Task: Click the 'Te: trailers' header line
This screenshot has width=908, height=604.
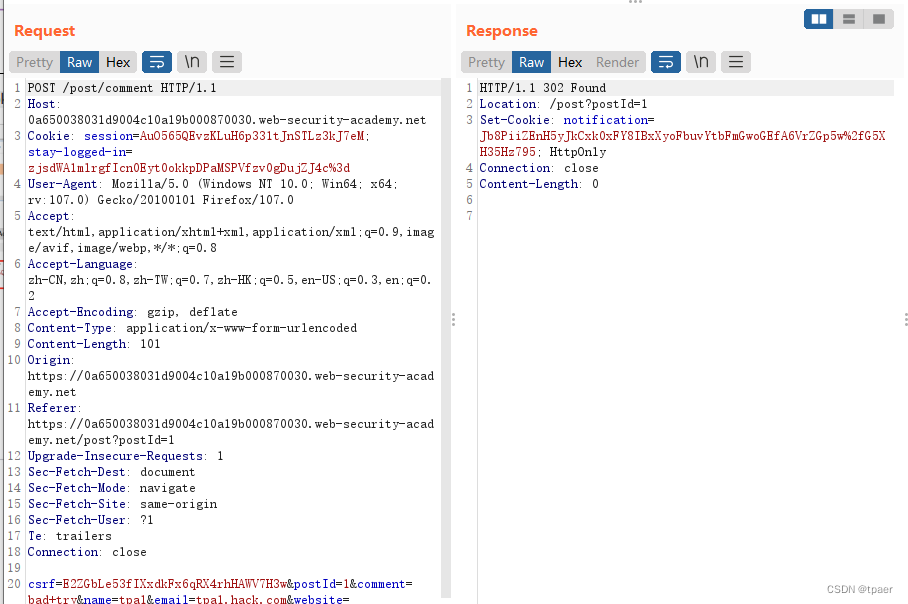Action: [x=69, y=536]
